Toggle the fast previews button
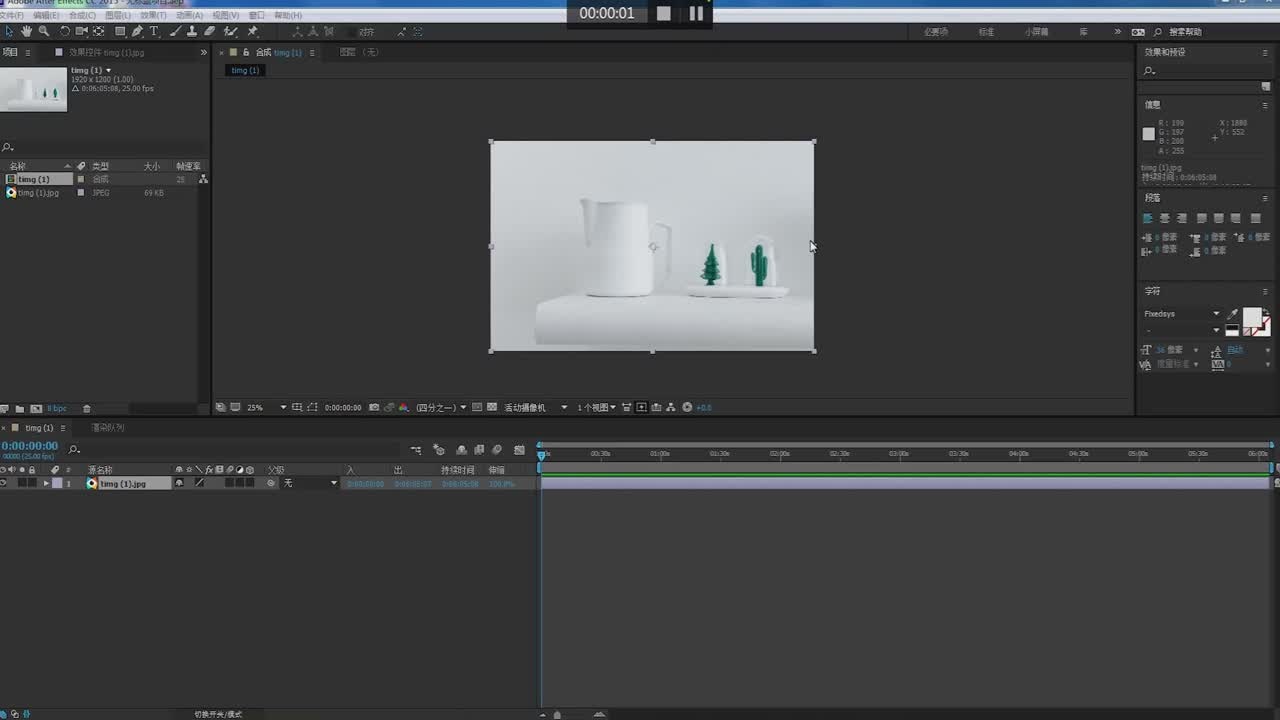The height and width of the screenshot is (720, 1280). pos(641,407)
